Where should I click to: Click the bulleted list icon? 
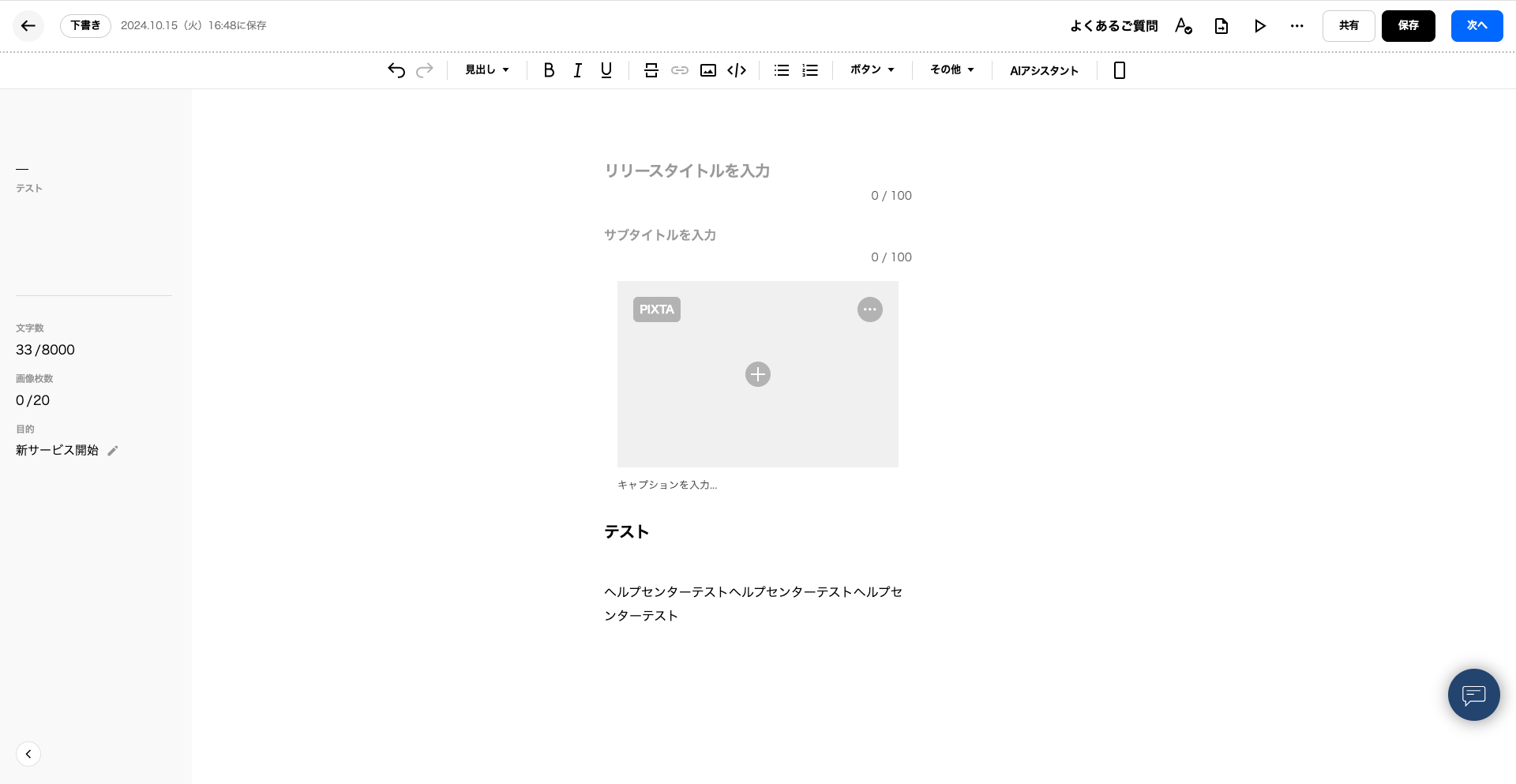[782, 70]
